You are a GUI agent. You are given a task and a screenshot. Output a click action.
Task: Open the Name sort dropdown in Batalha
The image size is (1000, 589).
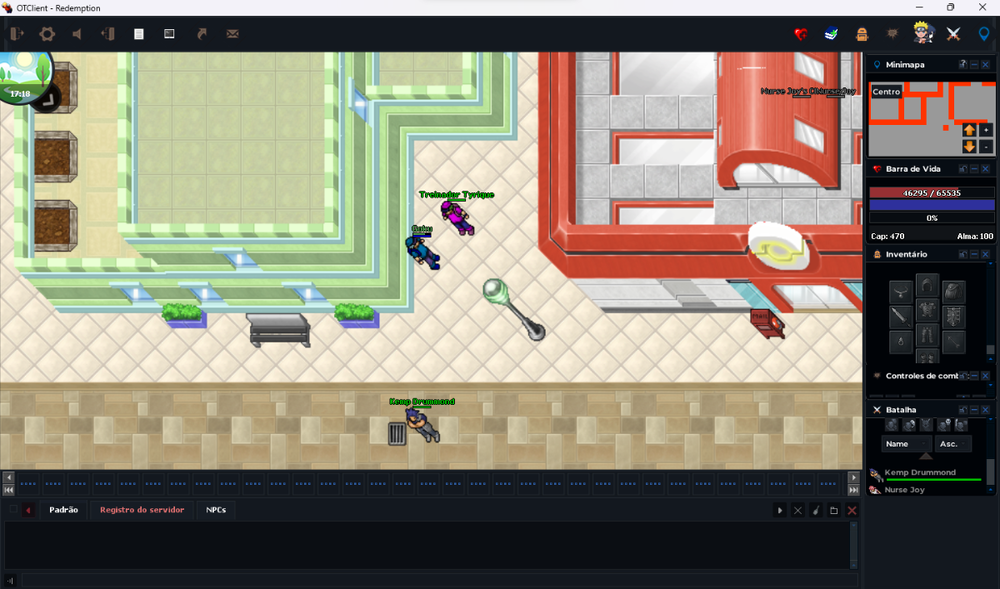906,444
